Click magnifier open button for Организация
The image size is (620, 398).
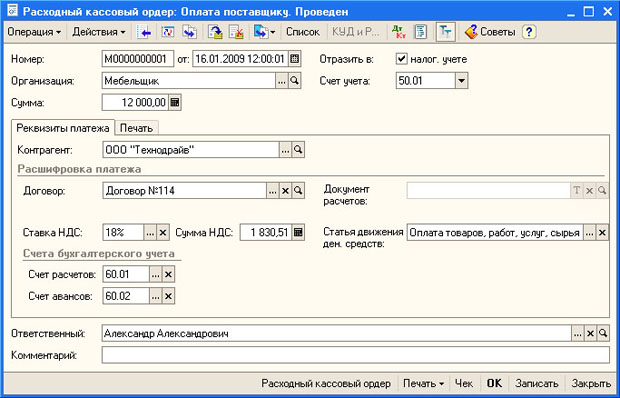click(x=294, y=81)
